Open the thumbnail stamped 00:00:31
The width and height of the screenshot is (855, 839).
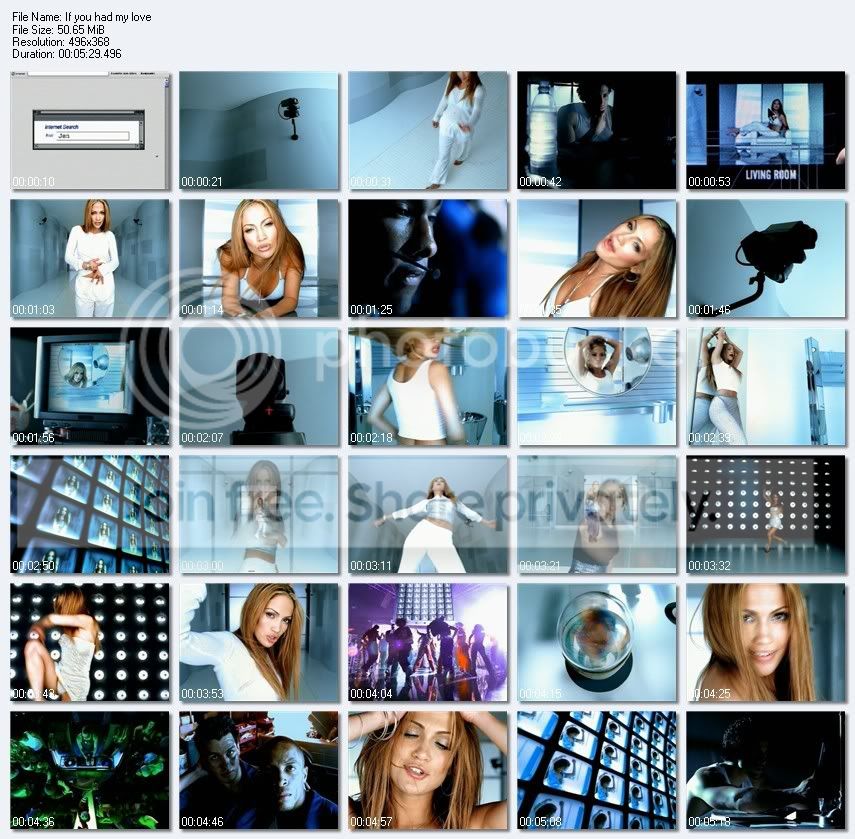tap(428, 131)
